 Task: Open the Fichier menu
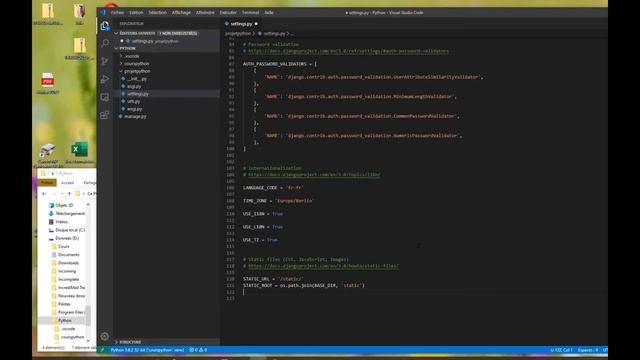pos(118,13)
